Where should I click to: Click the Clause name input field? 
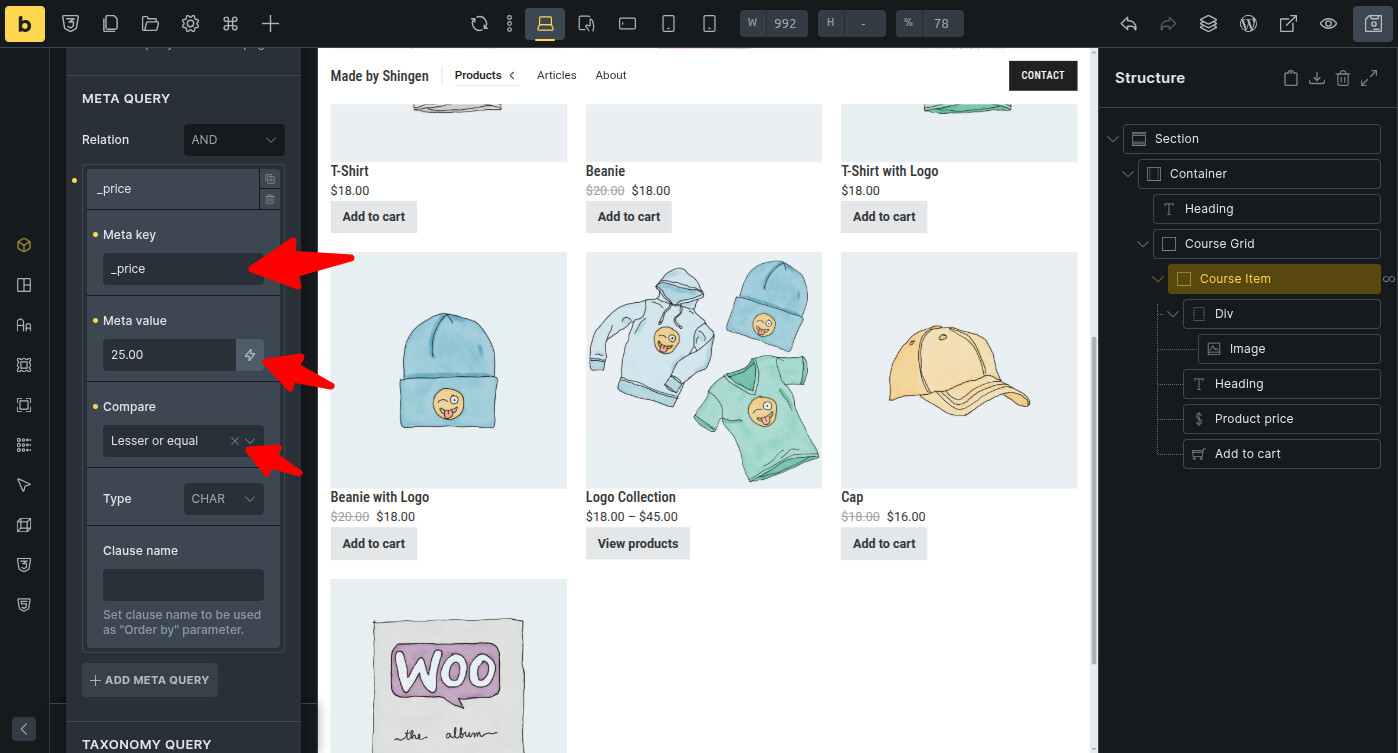click(183, 585)
